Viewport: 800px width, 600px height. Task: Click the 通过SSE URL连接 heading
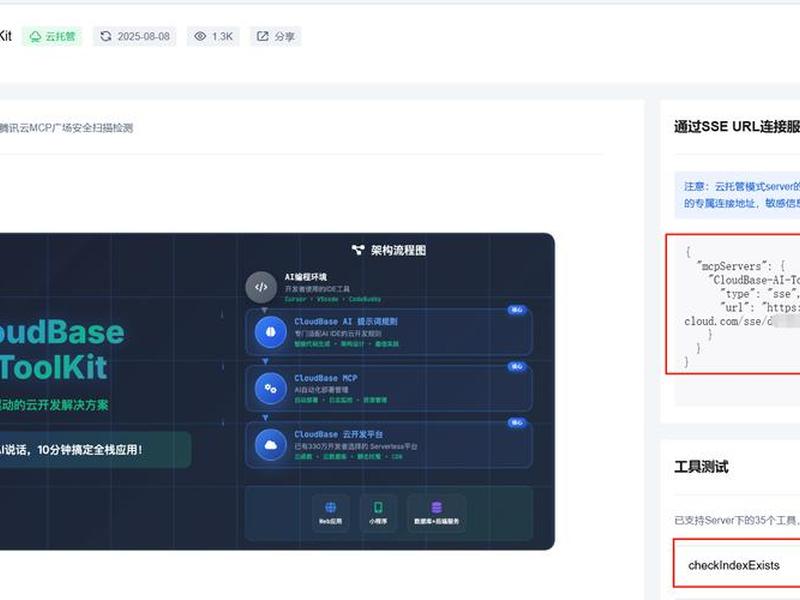coord(737,127)
